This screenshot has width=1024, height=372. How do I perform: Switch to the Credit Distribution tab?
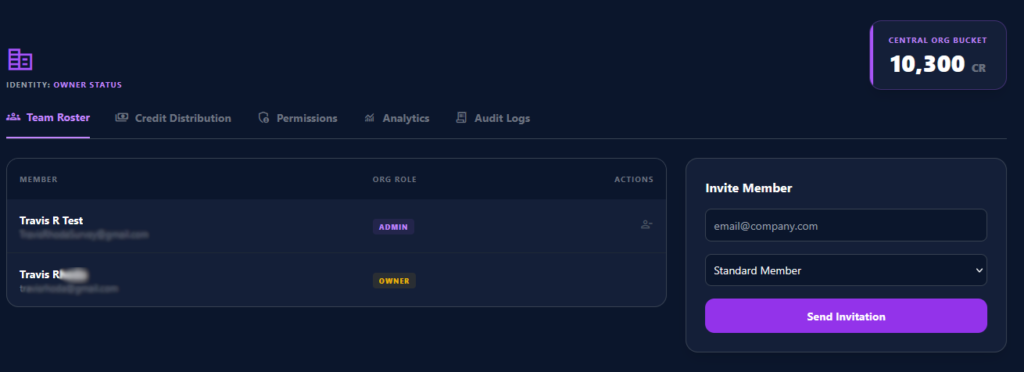pyautogui.click(x=173, y=118)
